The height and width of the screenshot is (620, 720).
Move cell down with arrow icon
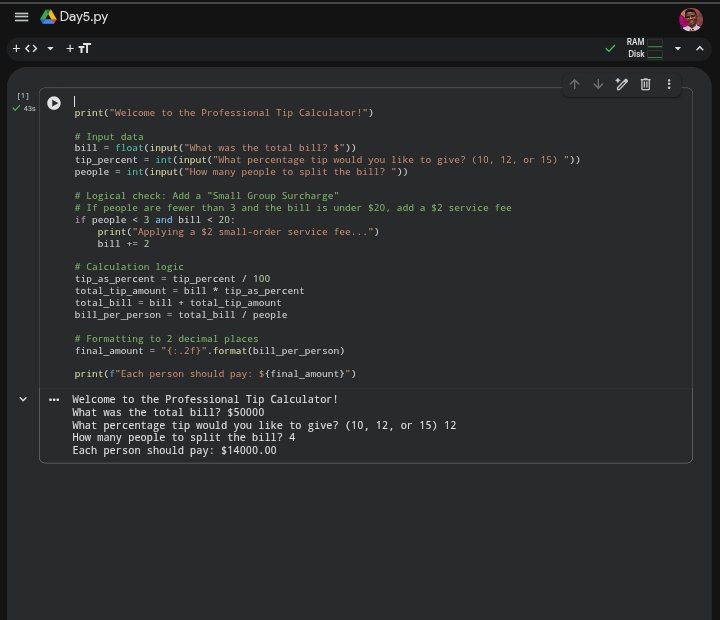pos(598,84)
